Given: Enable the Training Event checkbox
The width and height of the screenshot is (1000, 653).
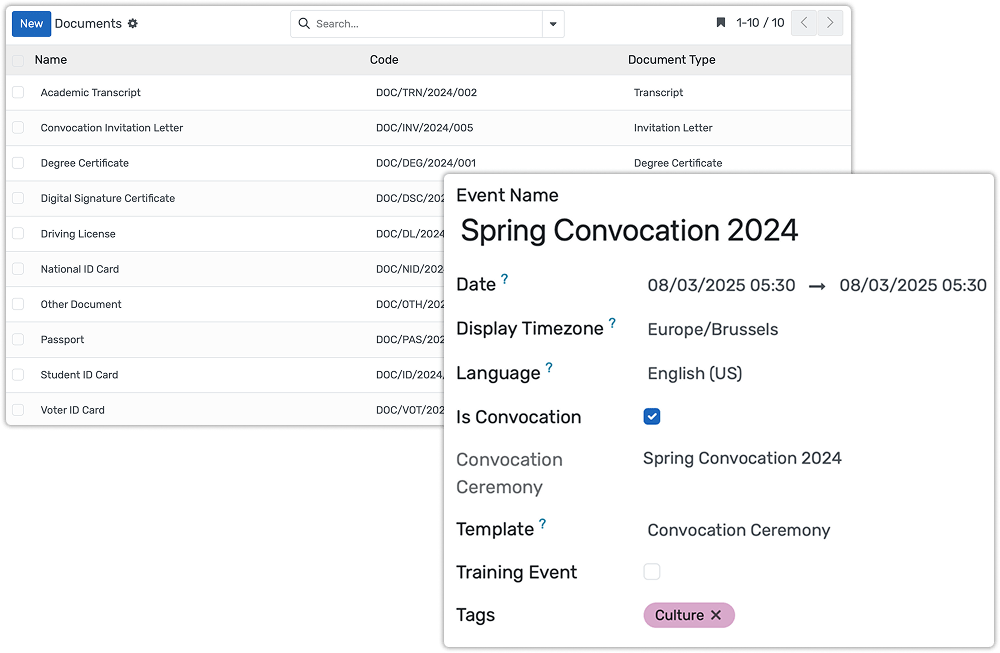Looking at the screenshot, I should (651, 571).
